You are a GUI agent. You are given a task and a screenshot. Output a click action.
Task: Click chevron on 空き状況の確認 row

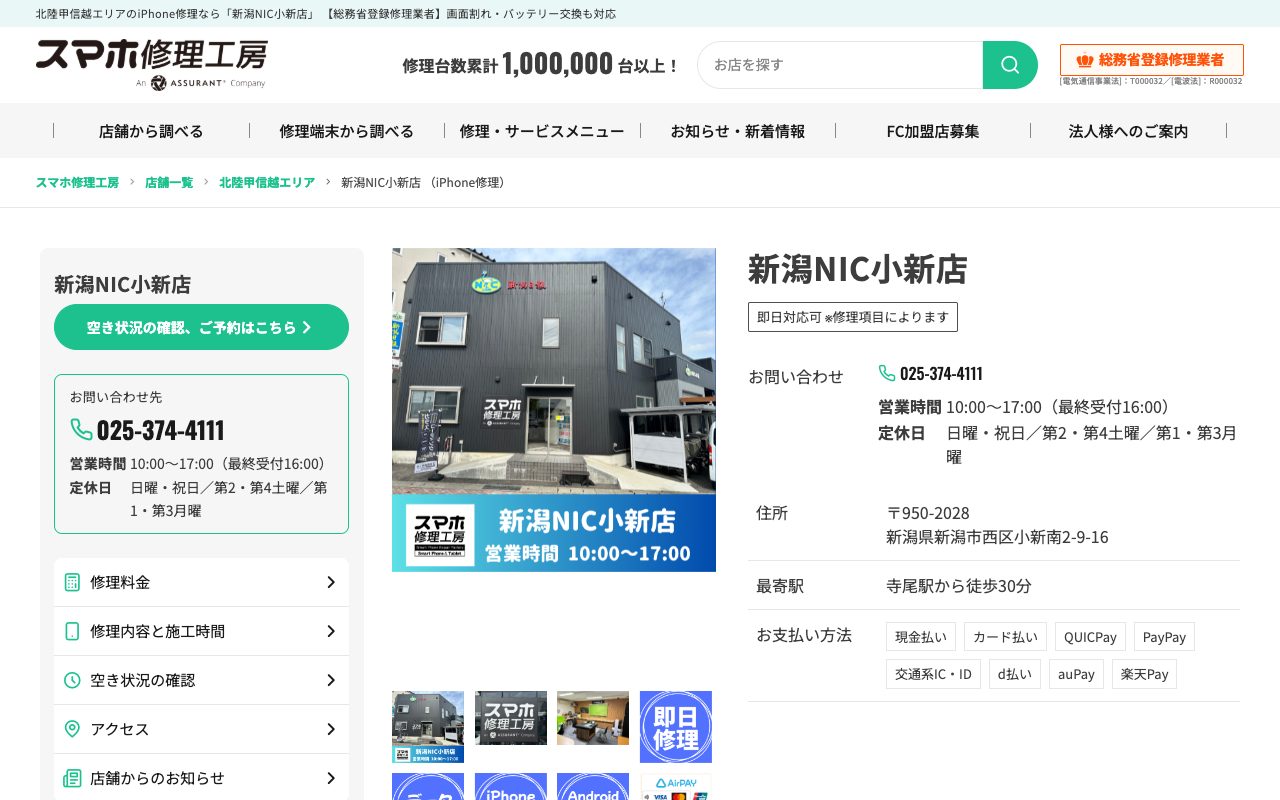[x=331, y=680]
